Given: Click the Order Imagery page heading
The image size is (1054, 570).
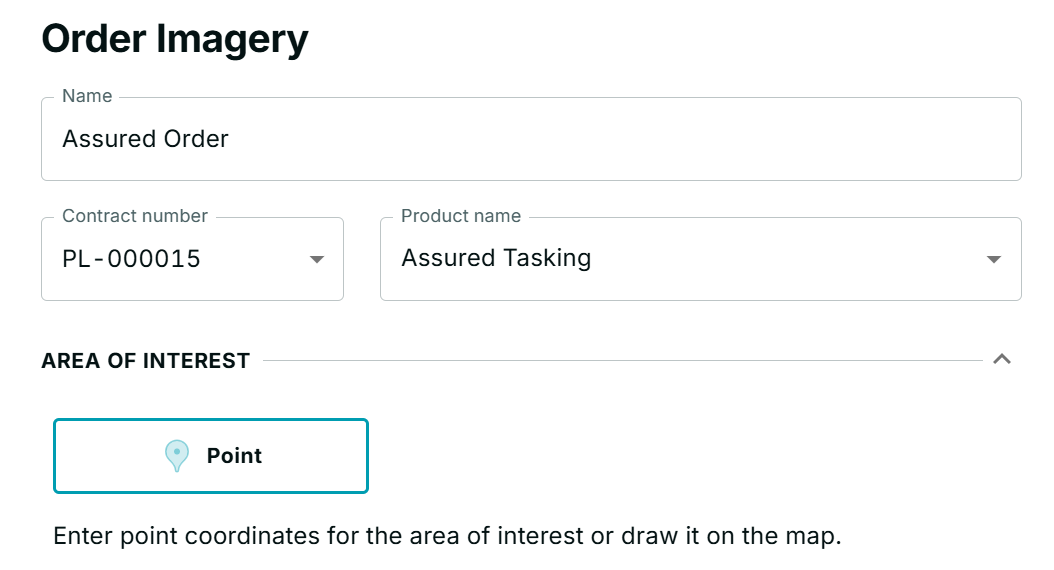Looking at the screenshot, I should (x=175, y=40).
